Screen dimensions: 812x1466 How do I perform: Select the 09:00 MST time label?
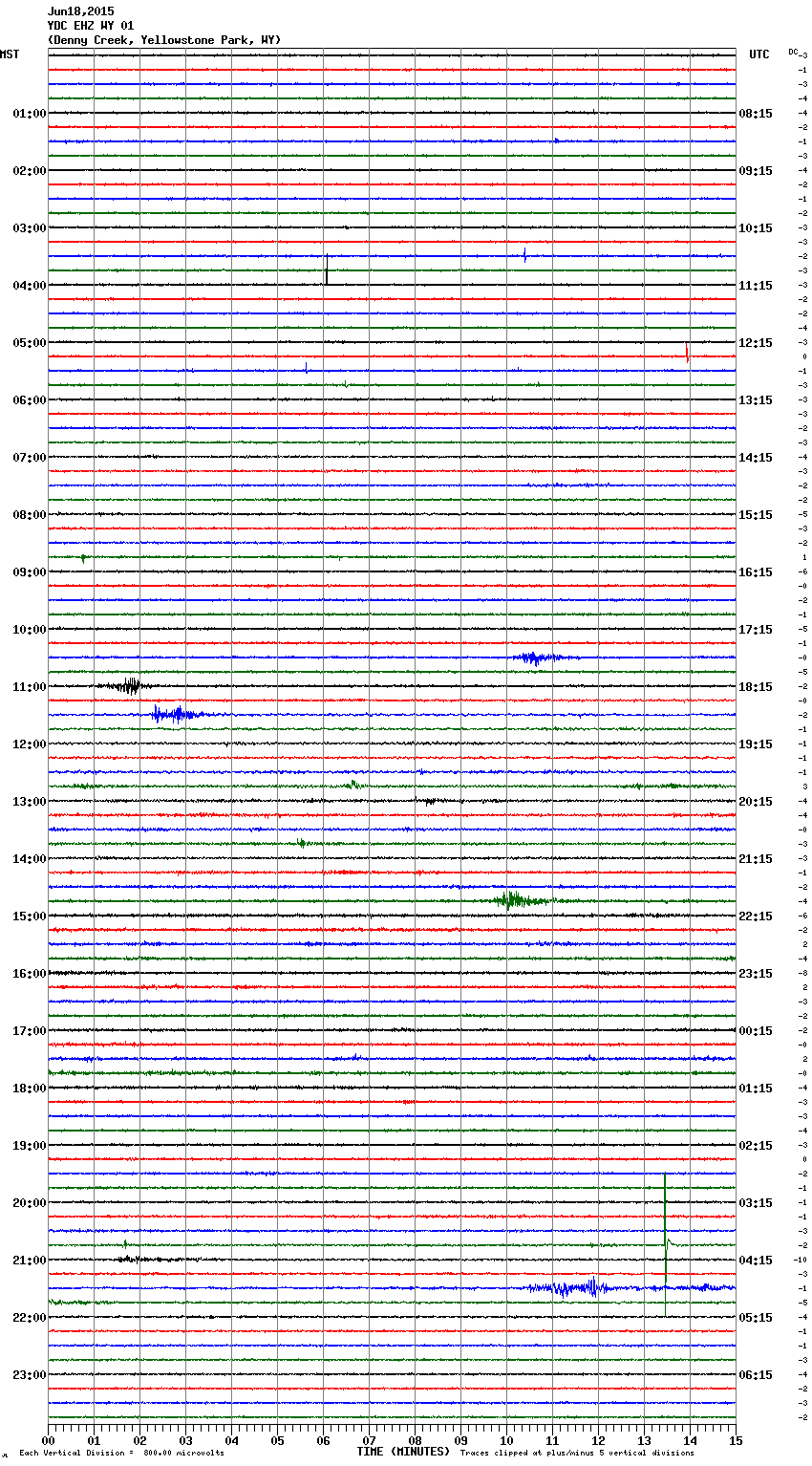(x=30, y=572)
